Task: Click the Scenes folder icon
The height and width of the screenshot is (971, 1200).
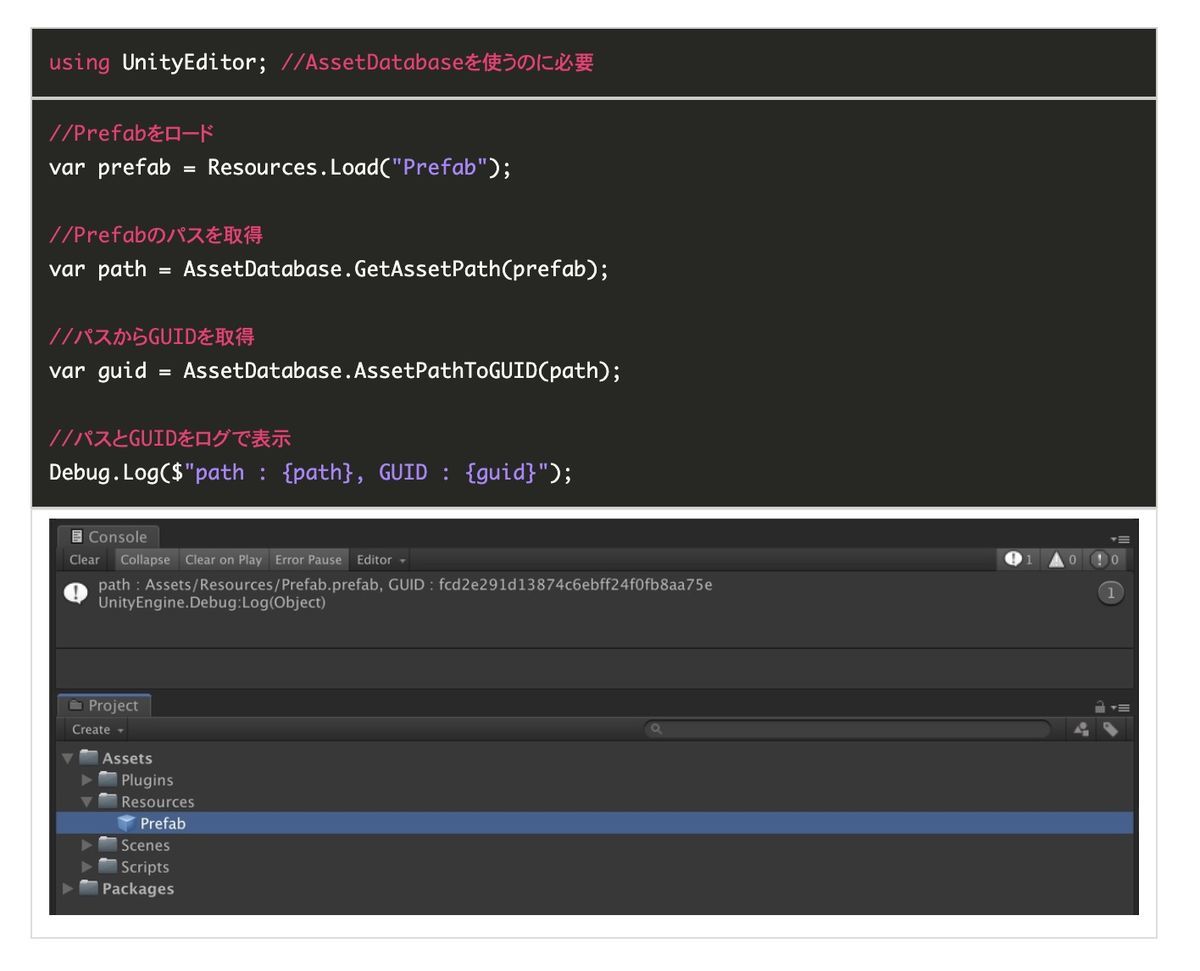Action: (107, 845)
